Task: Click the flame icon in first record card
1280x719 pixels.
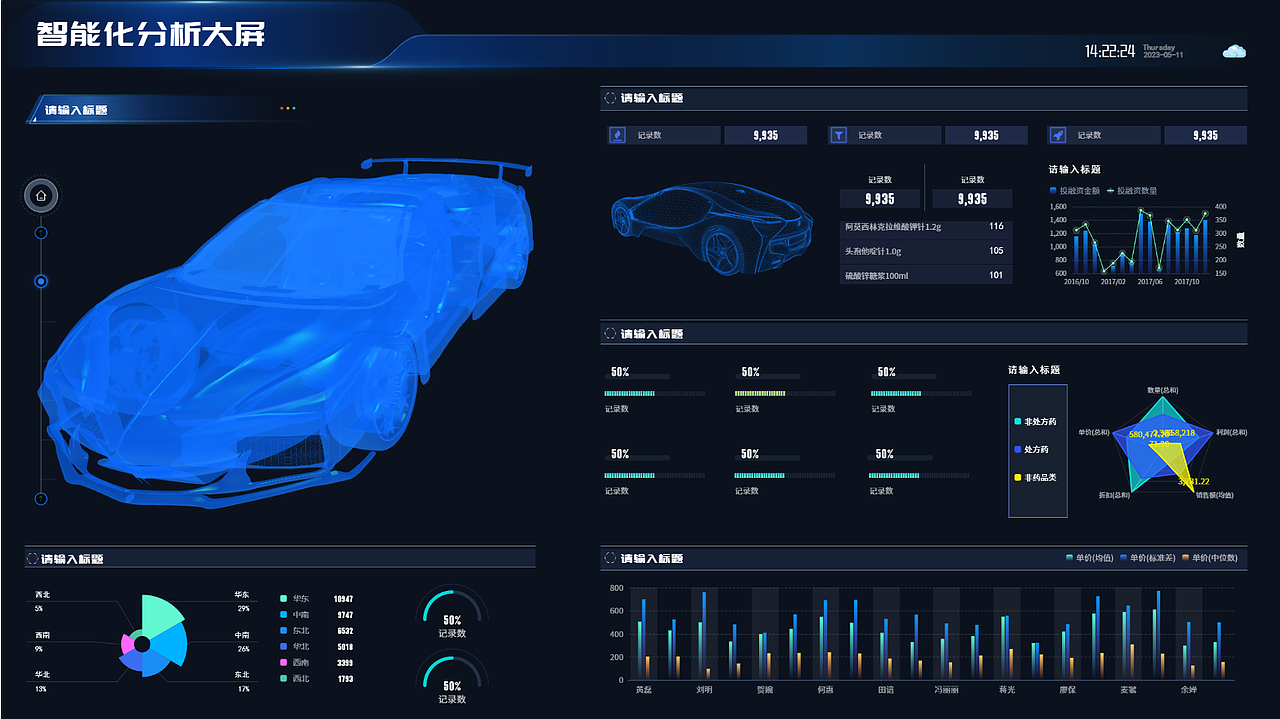Action: click(617, 135)
